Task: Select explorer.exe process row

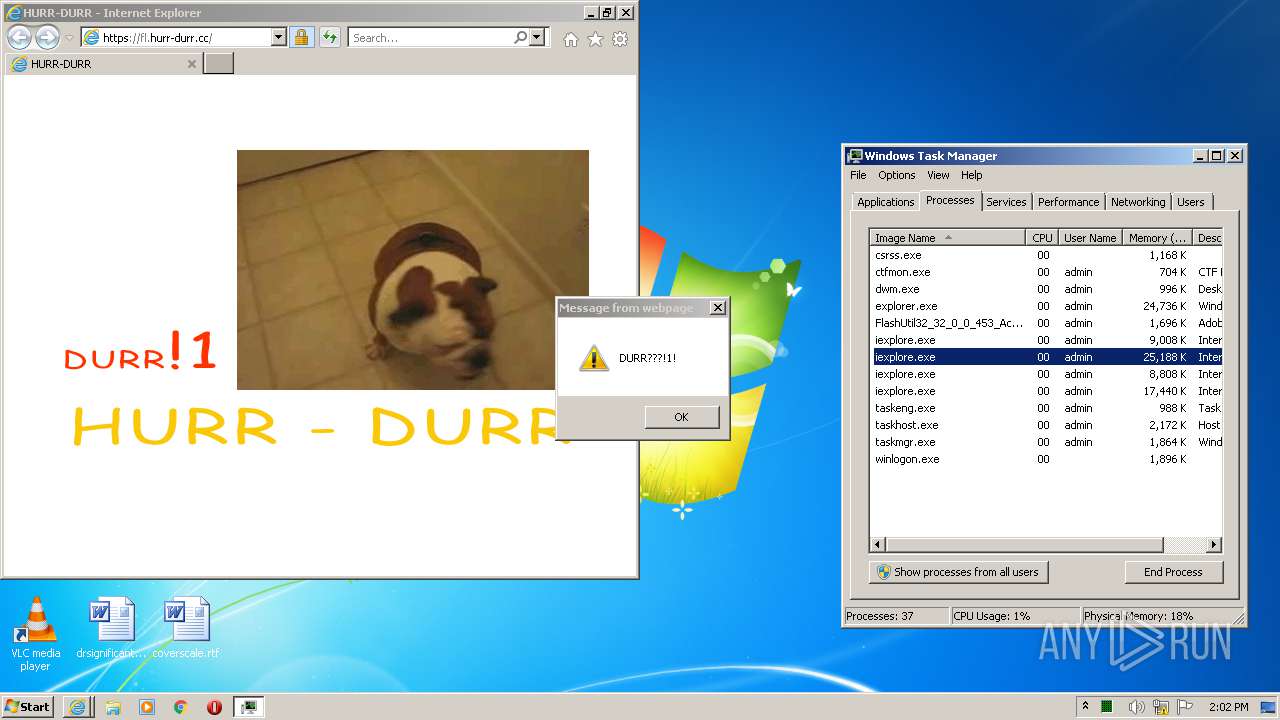Action: tap(1046, 306)
